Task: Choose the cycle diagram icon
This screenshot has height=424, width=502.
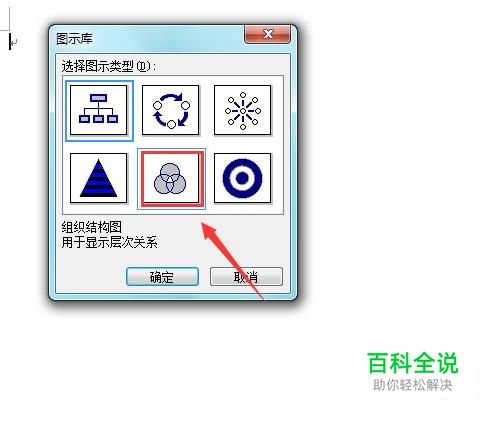Action: pyautogui.click(x=171, y=110)
